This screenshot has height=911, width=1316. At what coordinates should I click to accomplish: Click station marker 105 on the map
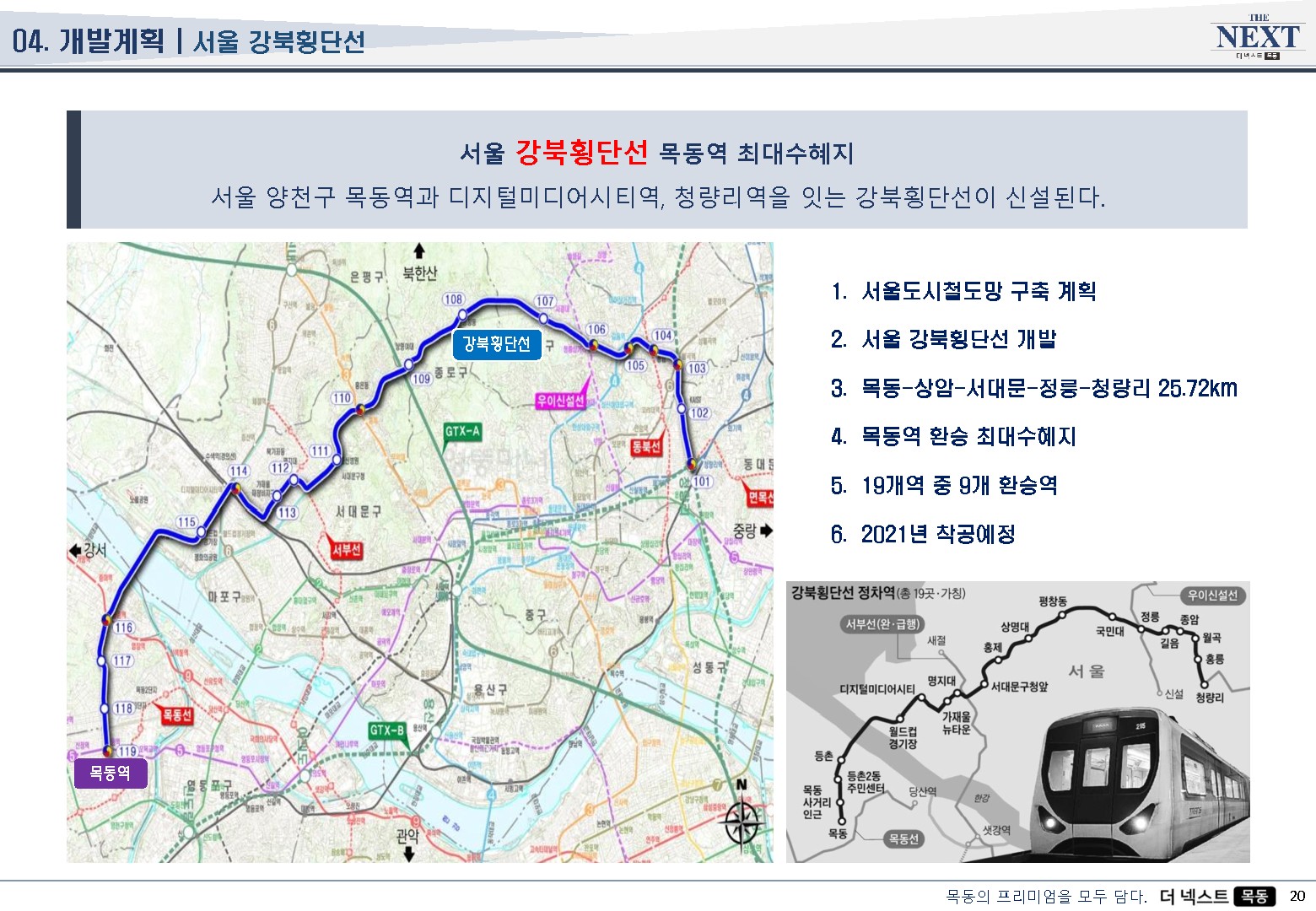tap(635, 365)
